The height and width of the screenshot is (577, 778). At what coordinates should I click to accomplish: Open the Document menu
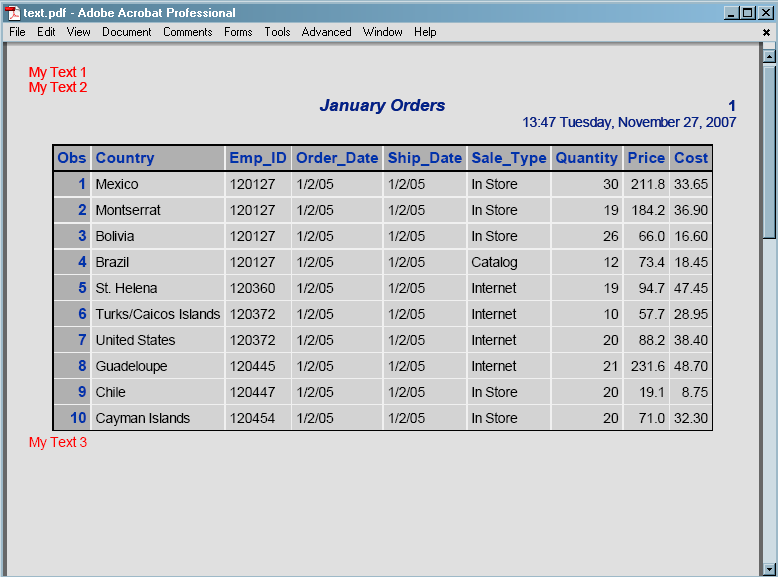click(x=126, y=32)
